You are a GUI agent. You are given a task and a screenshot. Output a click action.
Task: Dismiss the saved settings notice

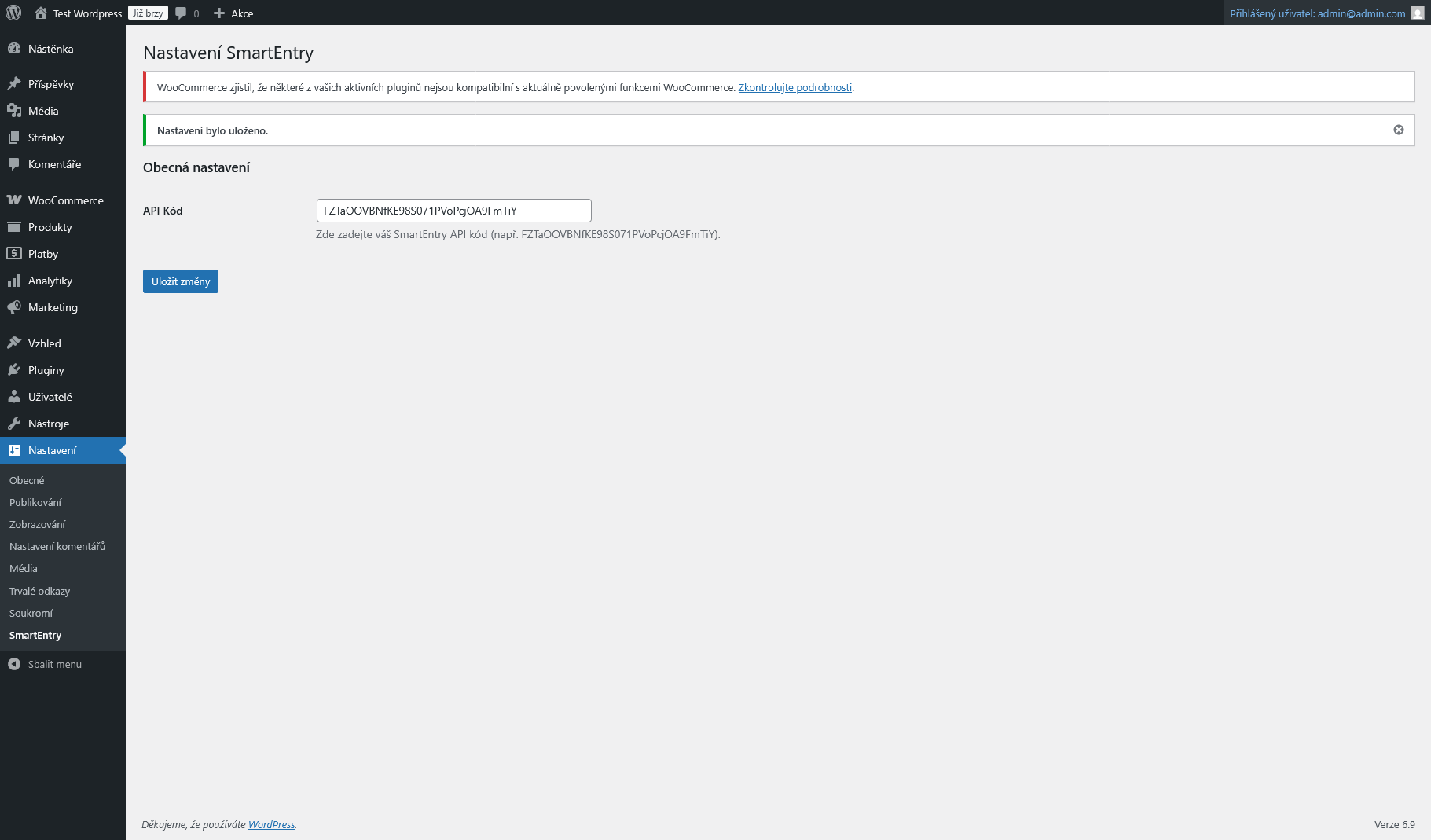coord(1398,129)
